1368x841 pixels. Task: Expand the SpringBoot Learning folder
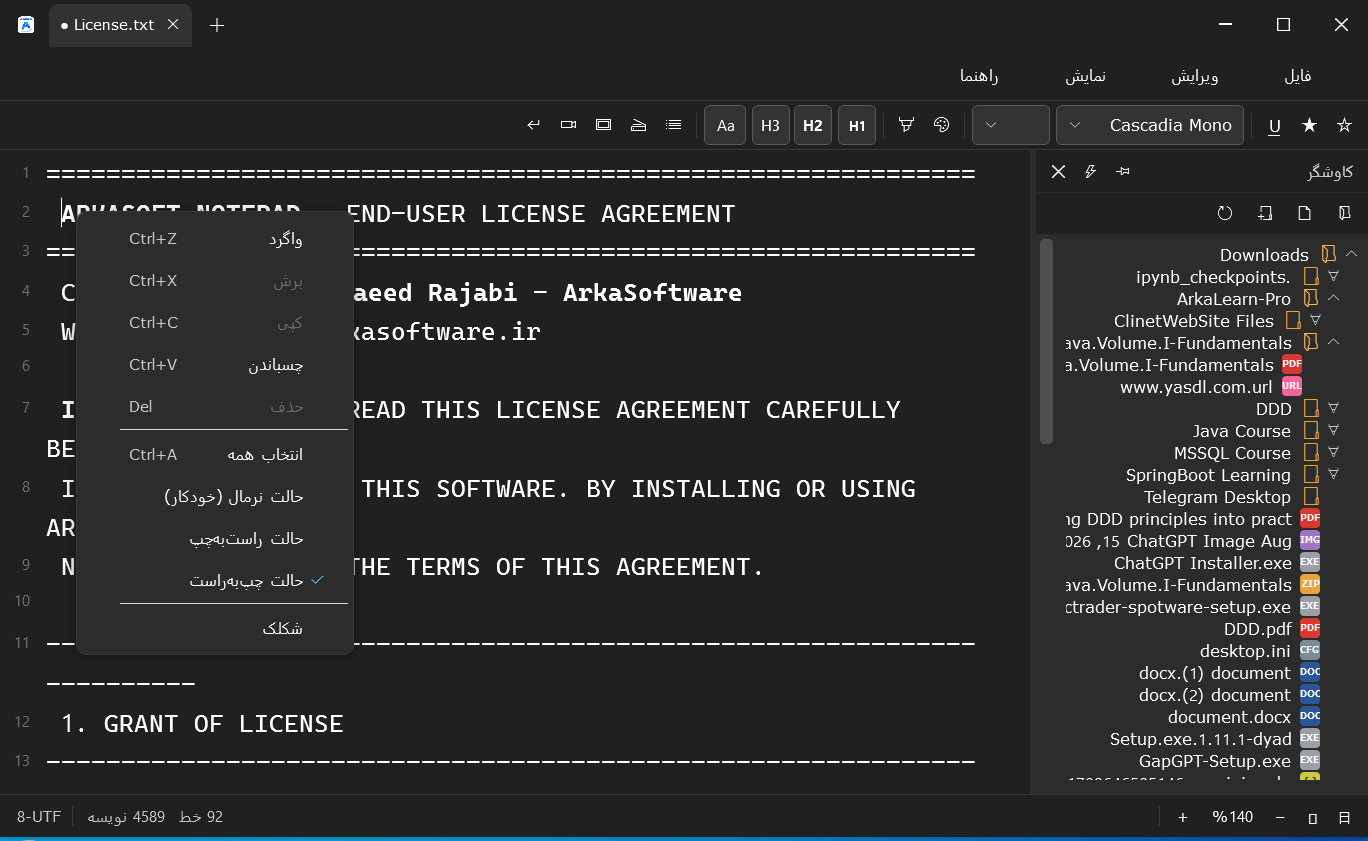(x=1334, y=475)
